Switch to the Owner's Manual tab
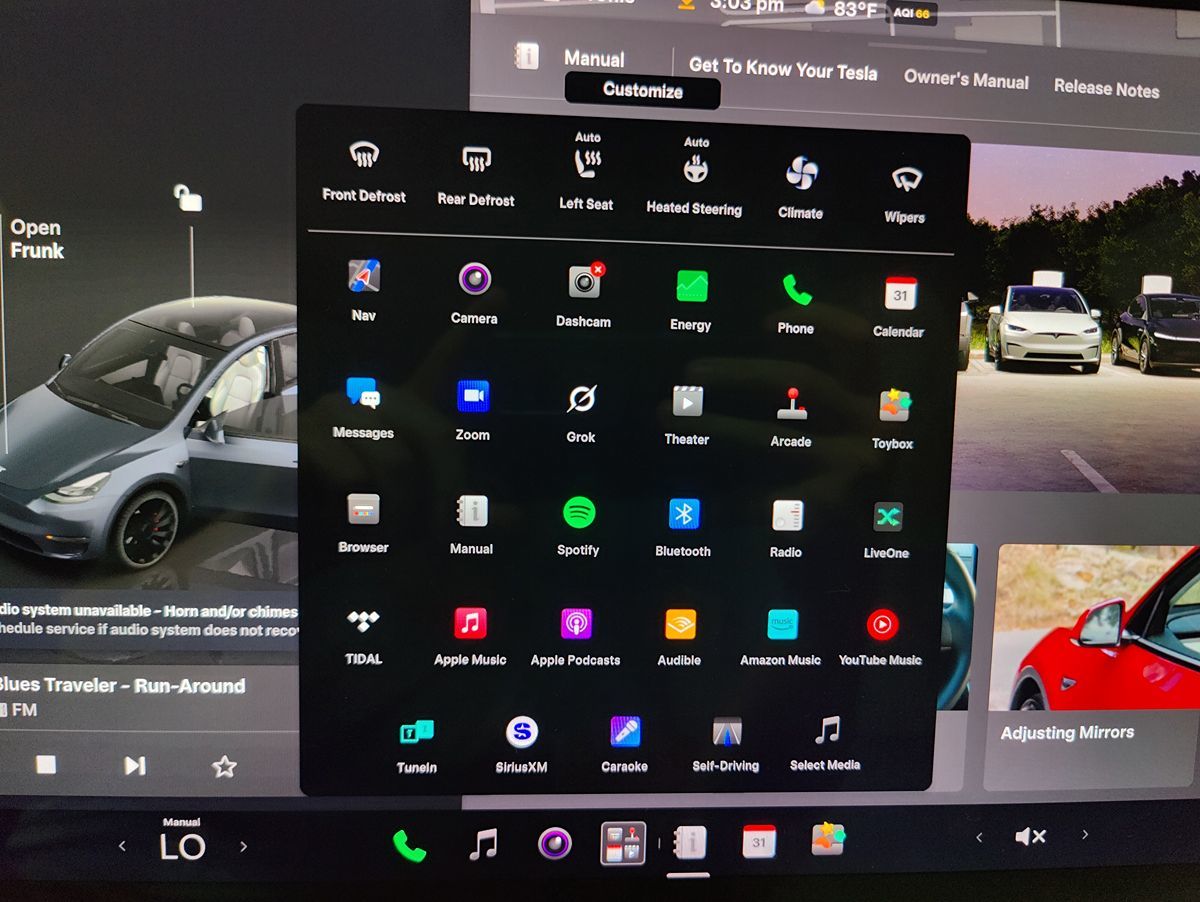 (966, 79)
